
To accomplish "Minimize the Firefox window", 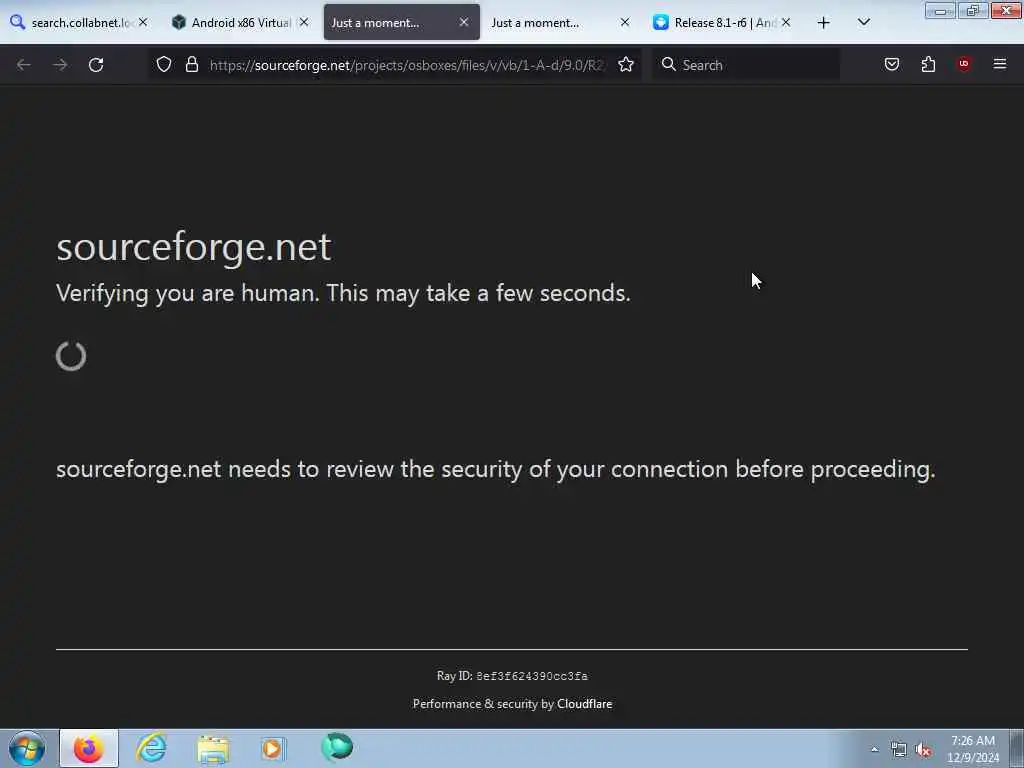I will point(940,10).
